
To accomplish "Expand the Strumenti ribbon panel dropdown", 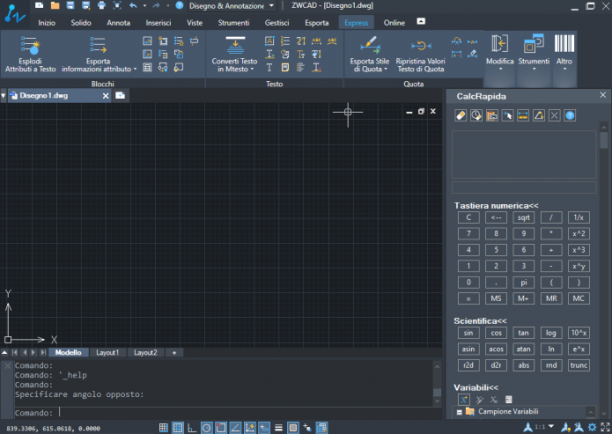I will (534, 69).
